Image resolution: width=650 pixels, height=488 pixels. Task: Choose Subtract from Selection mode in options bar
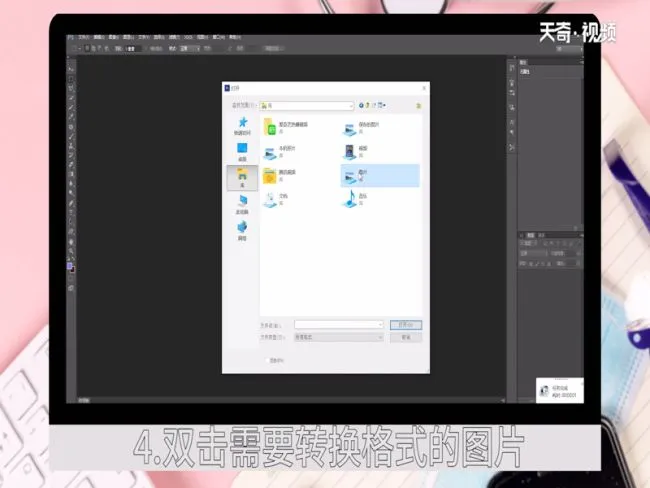coord(99,49)
